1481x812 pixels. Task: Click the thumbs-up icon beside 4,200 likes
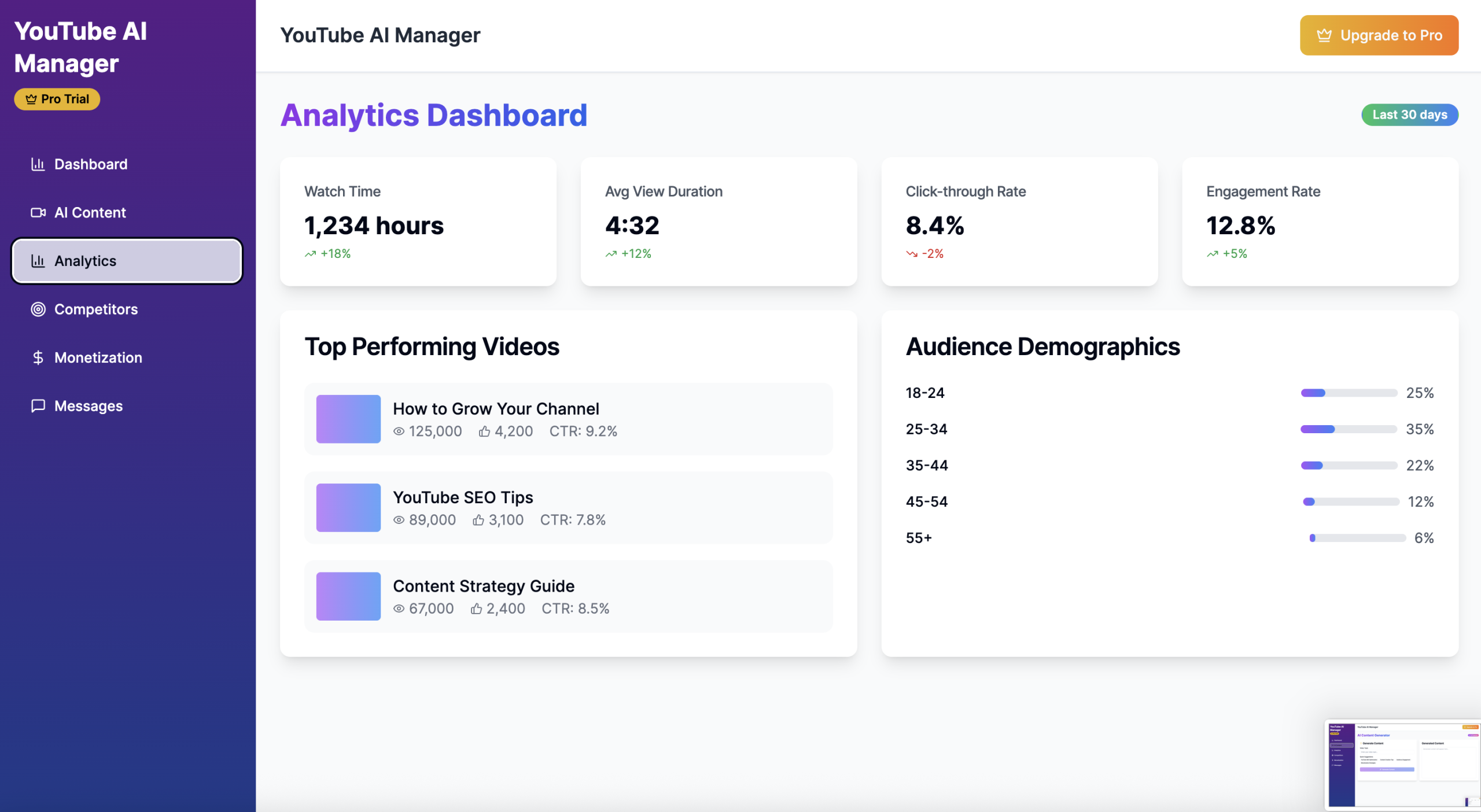click(484, 431)
